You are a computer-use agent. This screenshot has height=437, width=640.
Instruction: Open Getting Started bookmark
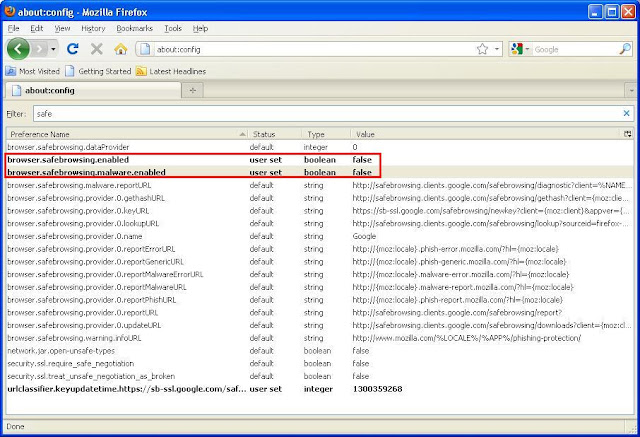click(x=98, y=71)
